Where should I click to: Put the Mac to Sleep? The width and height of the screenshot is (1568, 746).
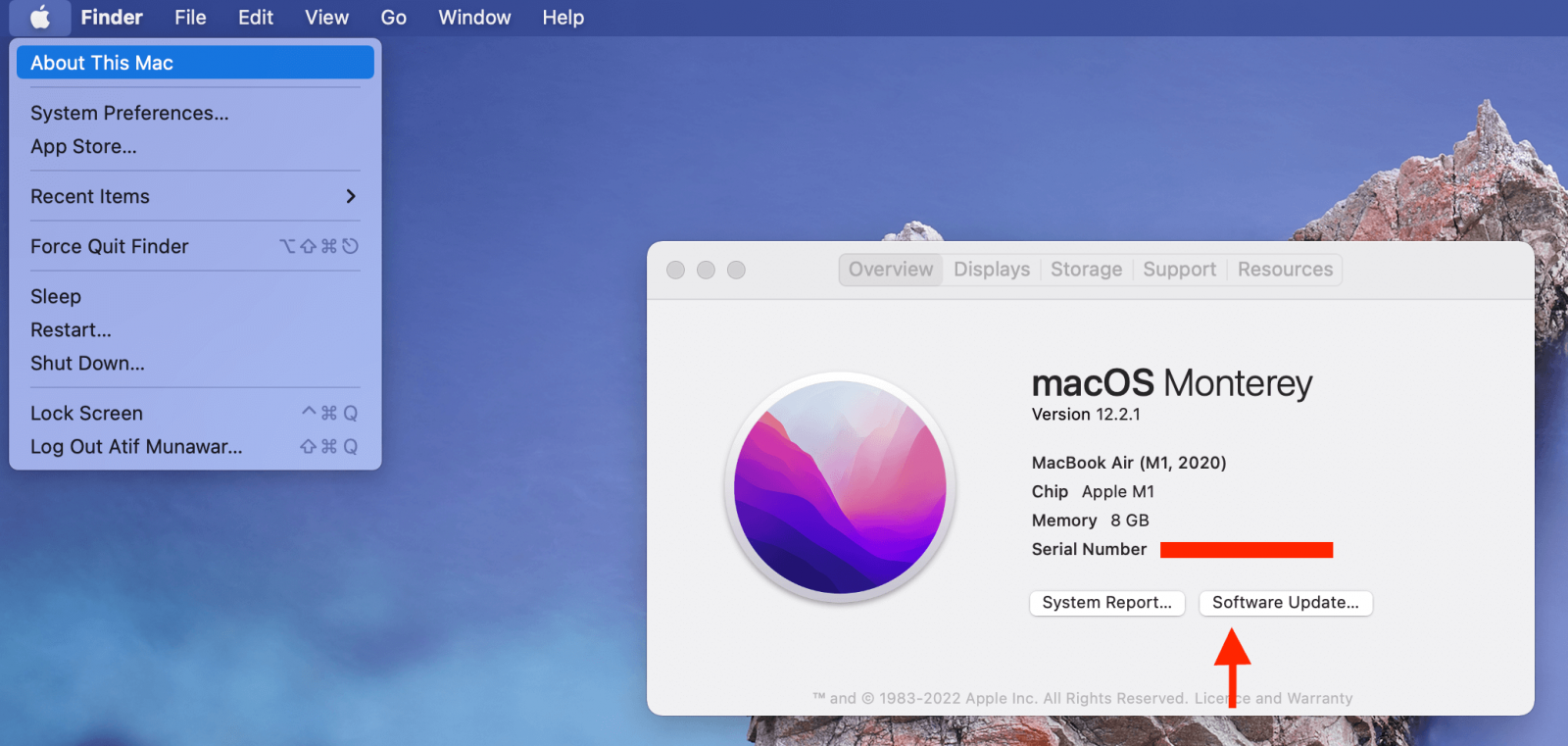(x=56, y=296)
